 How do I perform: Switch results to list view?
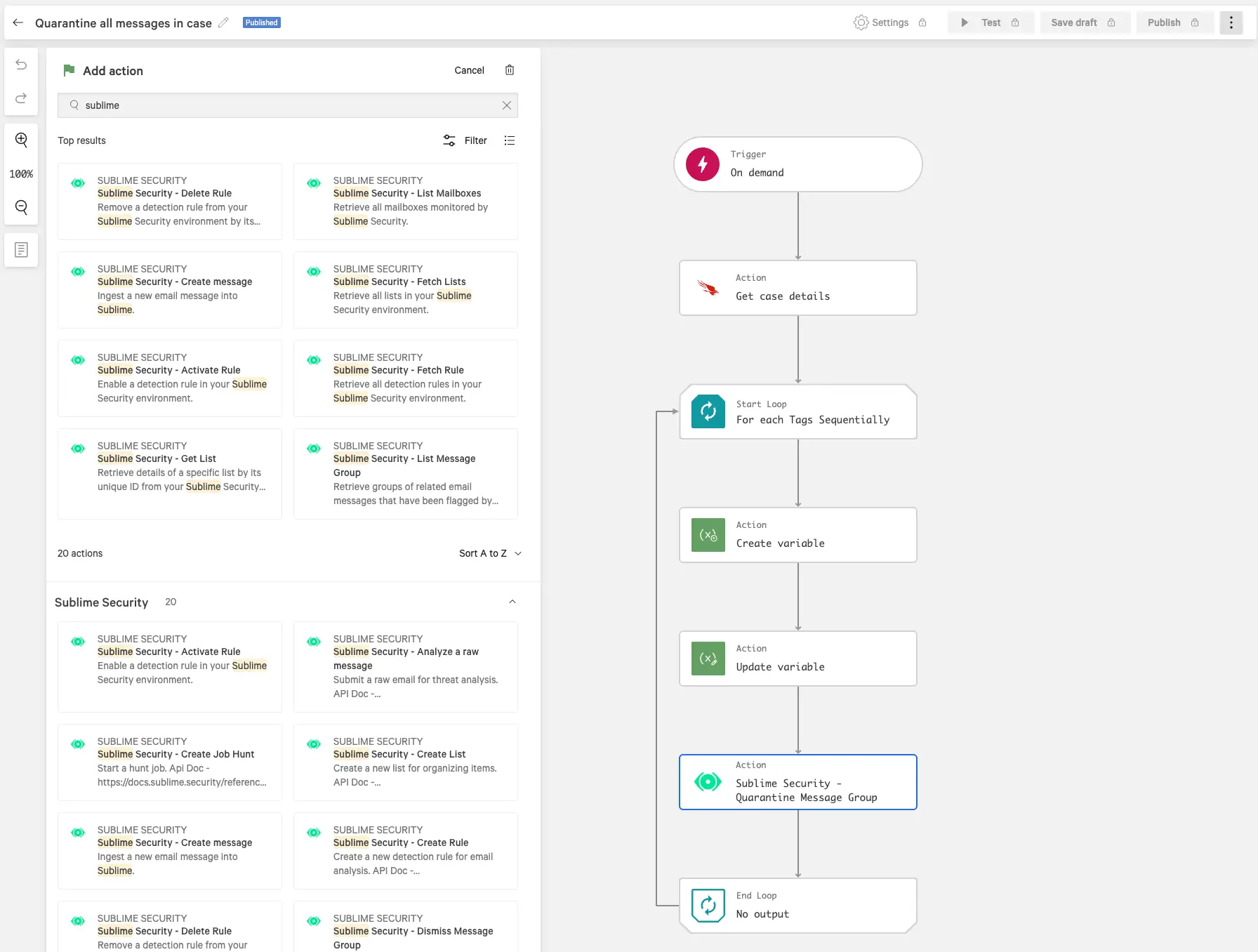pos(510,140)
